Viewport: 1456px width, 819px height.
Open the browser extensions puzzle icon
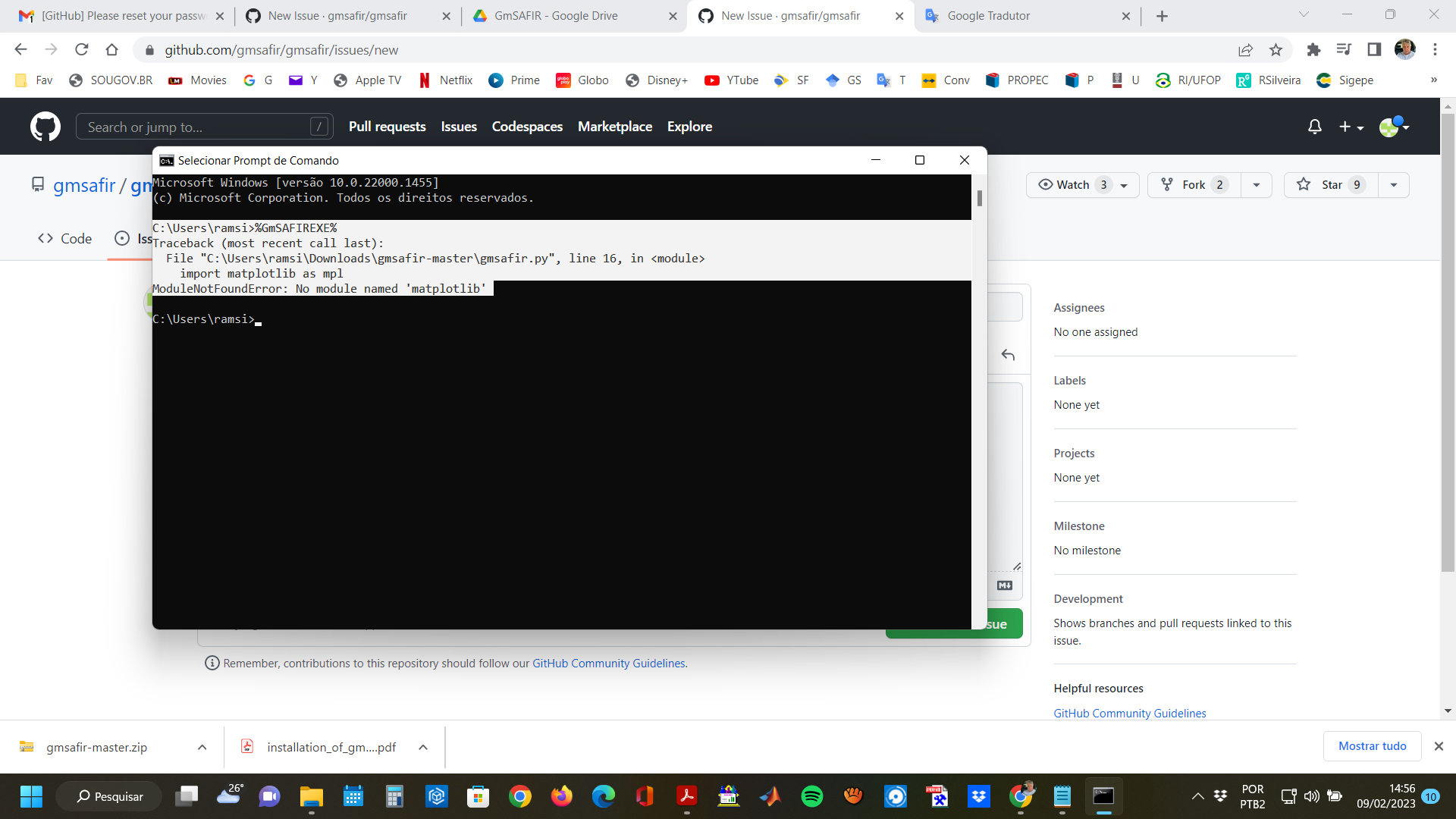(x=1313, y=50)
